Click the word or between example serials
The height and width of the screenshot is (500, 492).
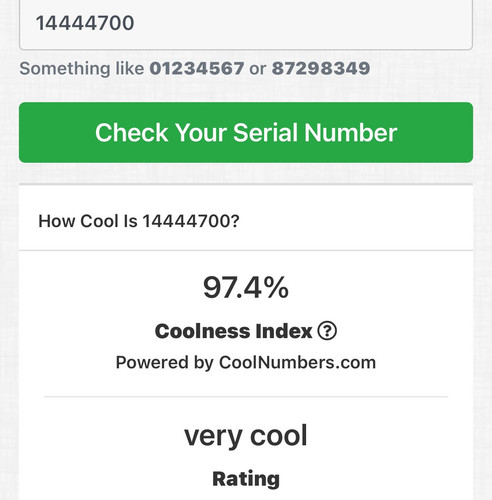[x=258, y=69]
